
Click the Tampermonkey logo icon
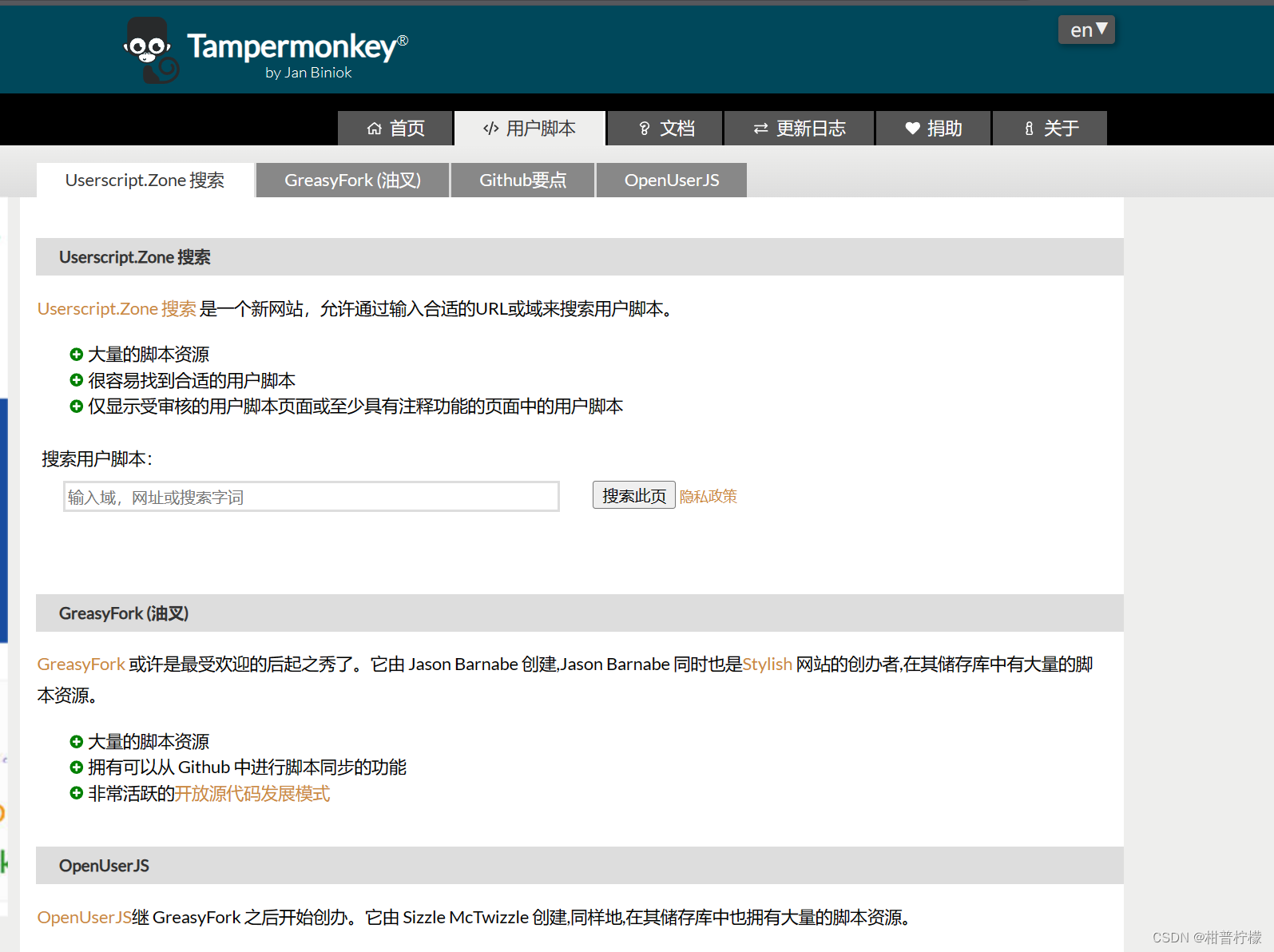point(151,51)
